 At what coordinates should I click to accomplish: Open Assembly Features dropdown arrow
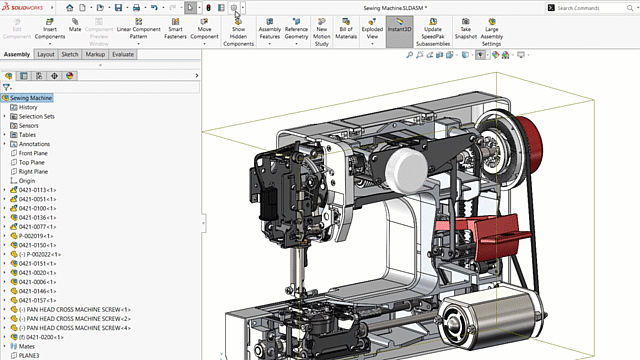click(x=269, y=44)
